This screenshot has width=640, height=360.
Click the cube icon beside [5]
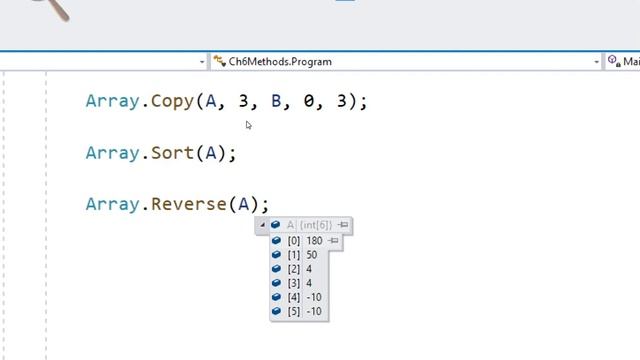(x=276, y=311)
